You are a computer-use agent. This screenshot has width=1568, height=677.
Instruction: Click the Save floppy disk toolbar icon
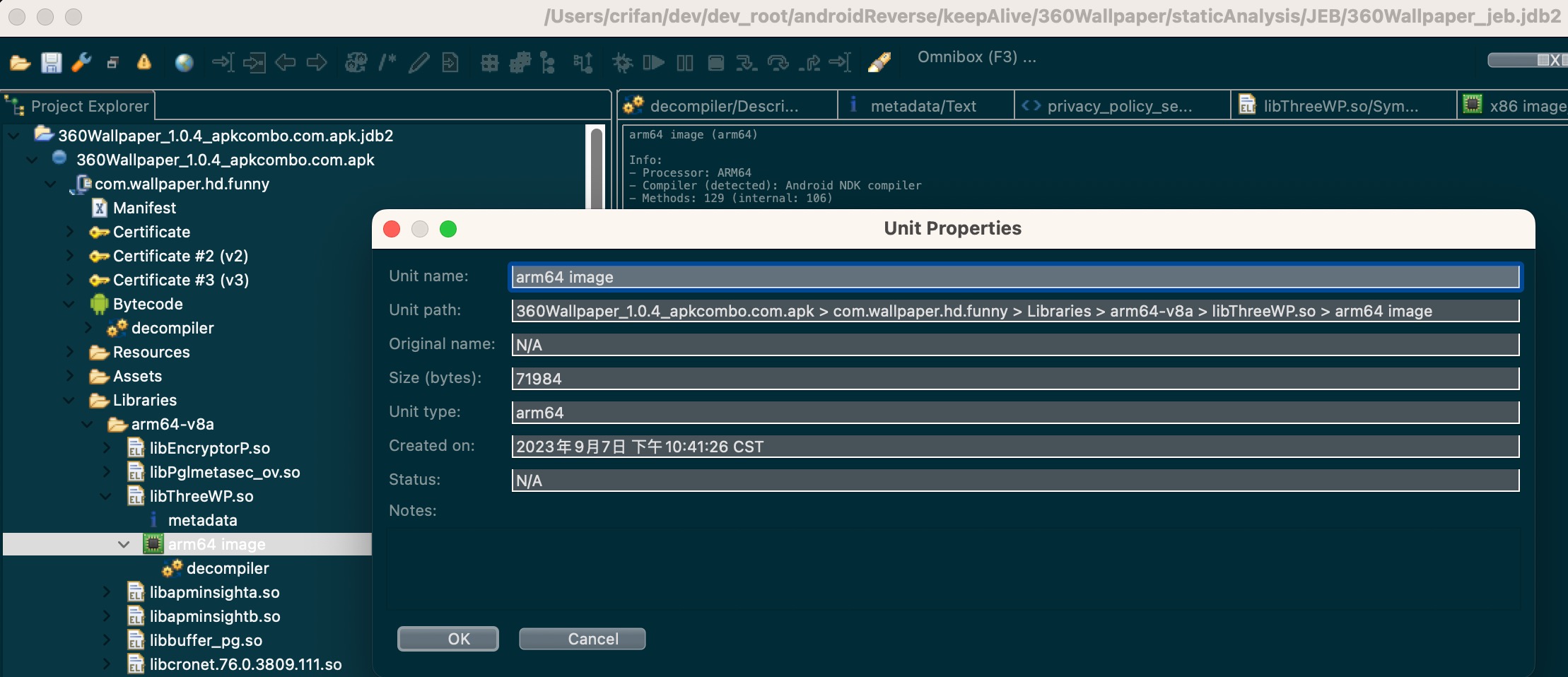[51, 63]
